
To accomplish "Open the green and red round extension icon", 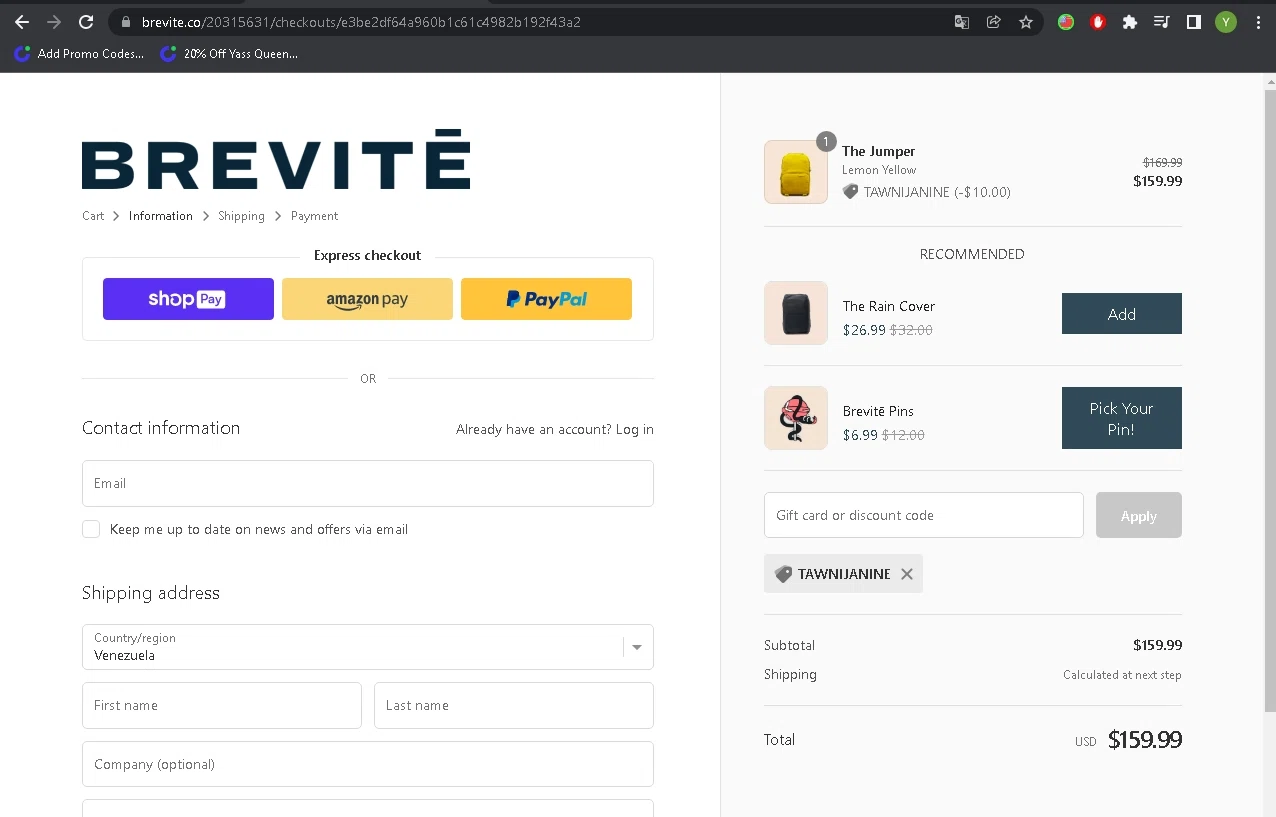I will point(1066,22).
